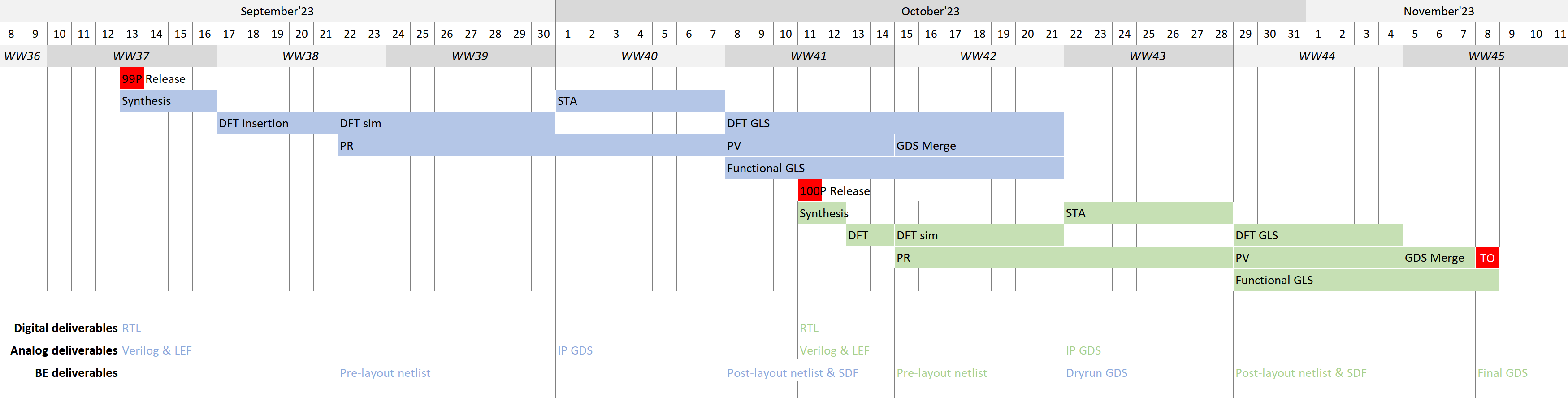Select the blue Pre-layout netlist deliverable
Screen dimensions: 1568x398
(385, 372)
